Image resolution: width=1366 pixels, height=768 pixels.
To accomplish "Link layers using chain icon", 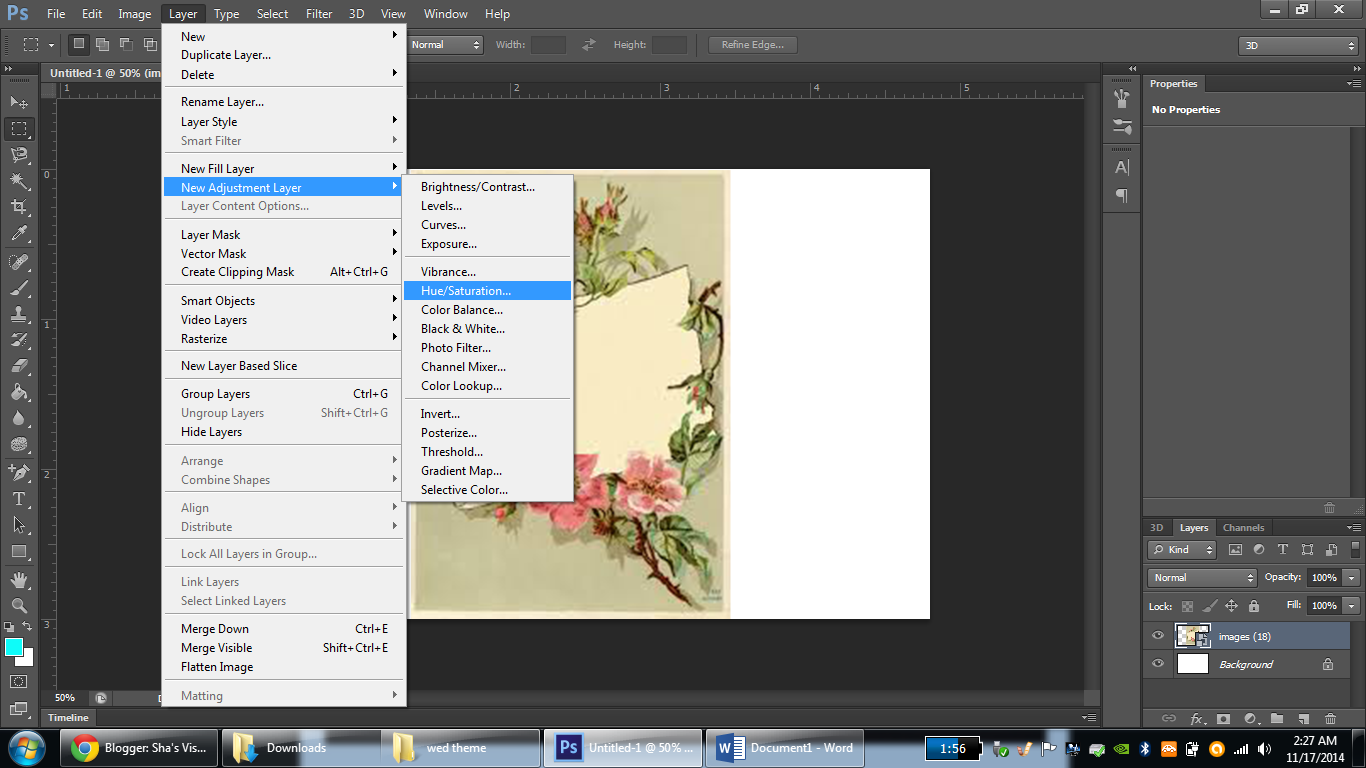I will tap(1169, 718).
